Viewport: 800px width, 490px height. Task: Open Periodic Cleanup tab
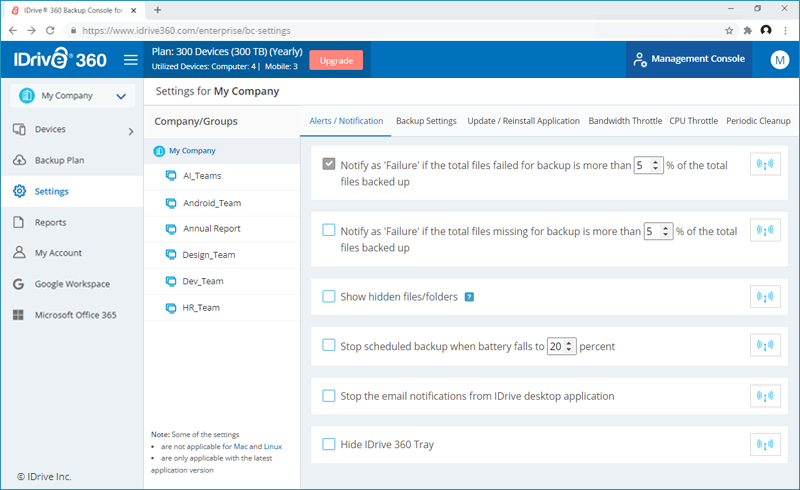pos(758,121)
